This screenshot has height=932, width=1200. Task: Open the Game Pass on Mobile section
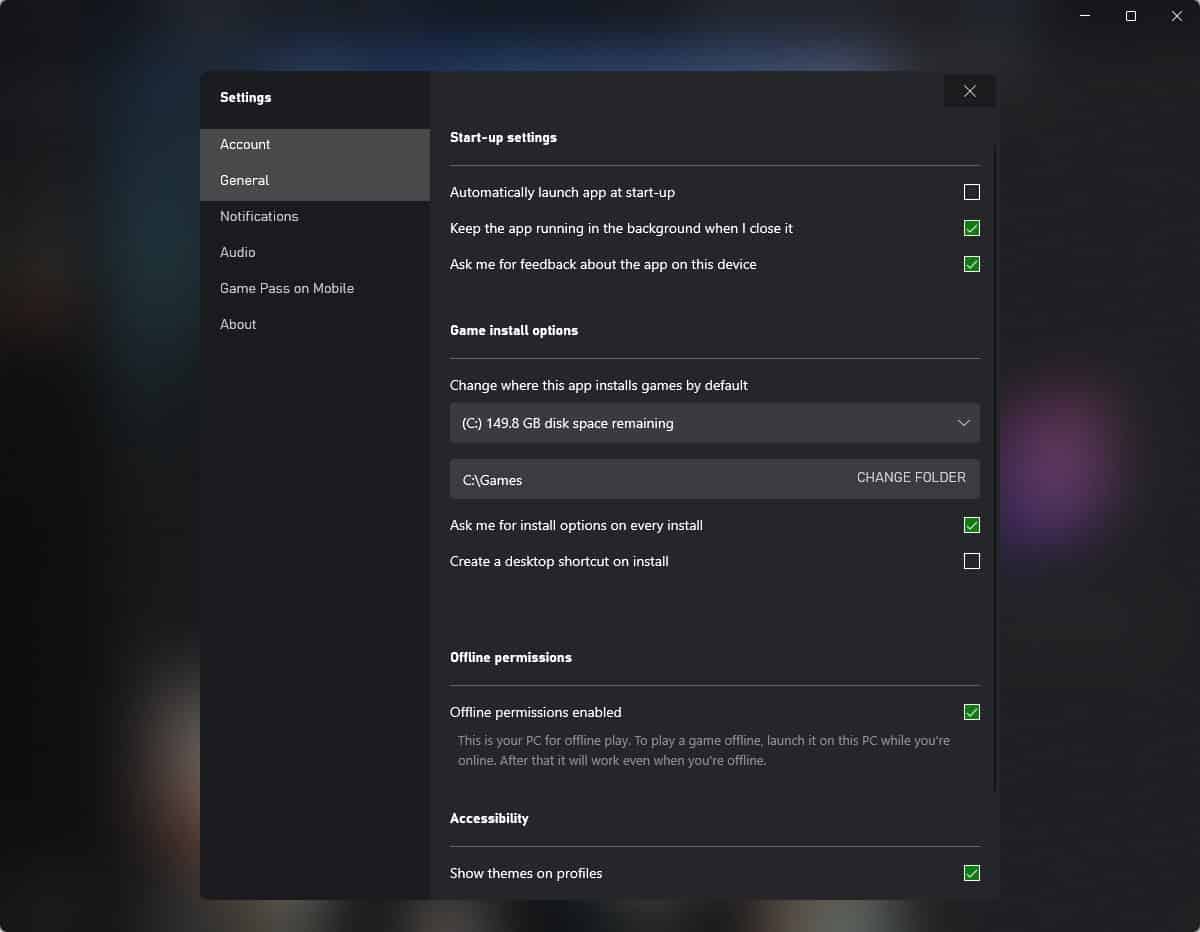pos(286,288)
